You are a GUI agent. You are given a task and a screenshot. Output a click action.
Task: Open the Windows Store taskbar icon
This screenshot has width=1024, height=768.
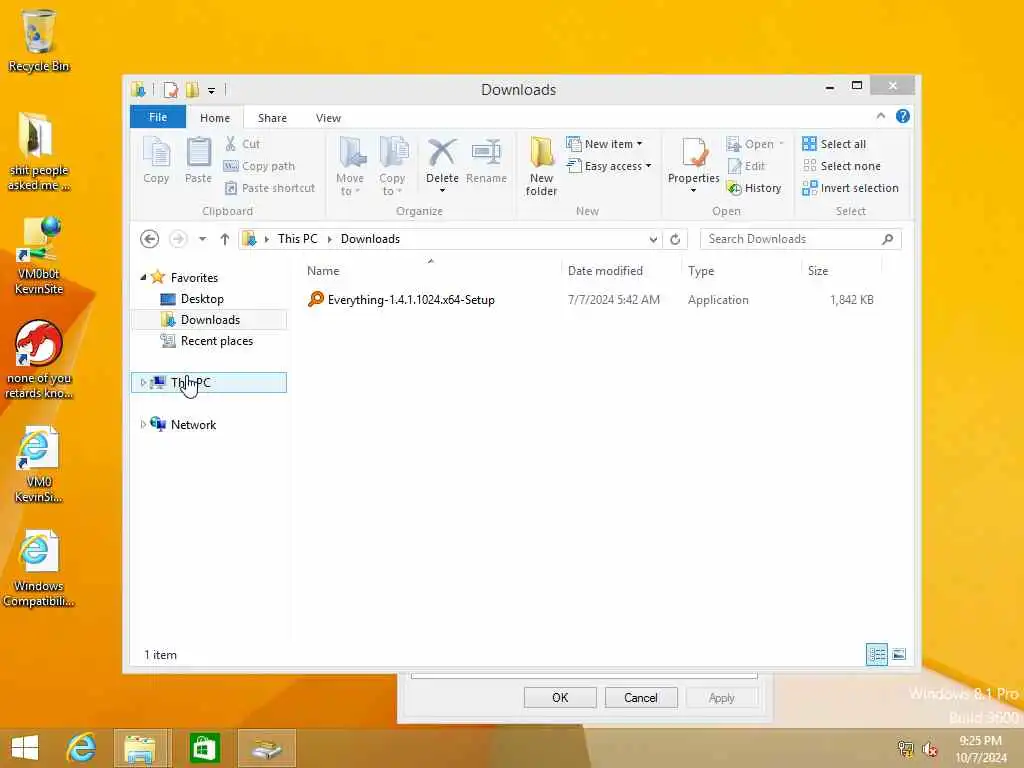pos(204,748)
